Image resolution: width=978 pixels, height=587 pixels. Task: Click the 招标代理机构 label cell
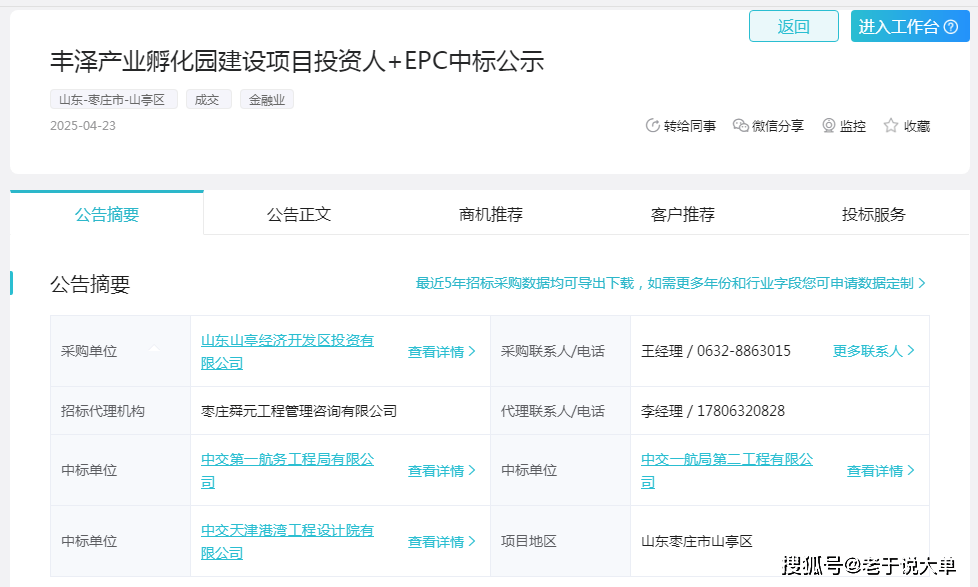click(120, 410)
